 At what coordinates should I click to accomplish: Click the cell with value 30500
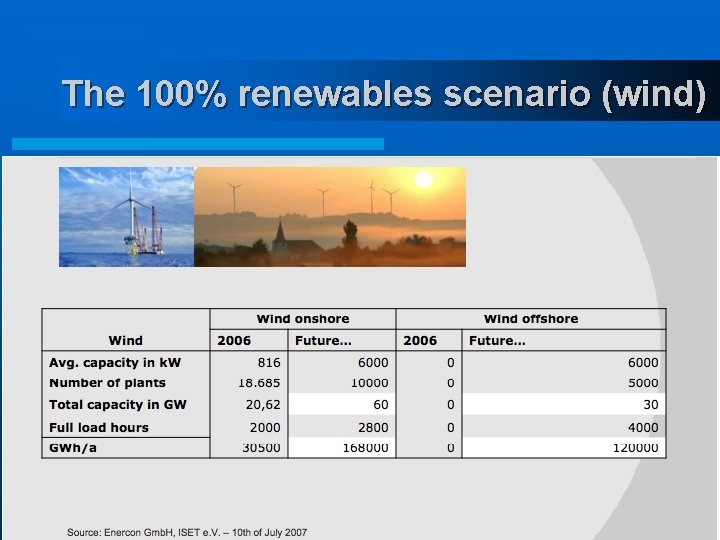[x=249, y=447]
